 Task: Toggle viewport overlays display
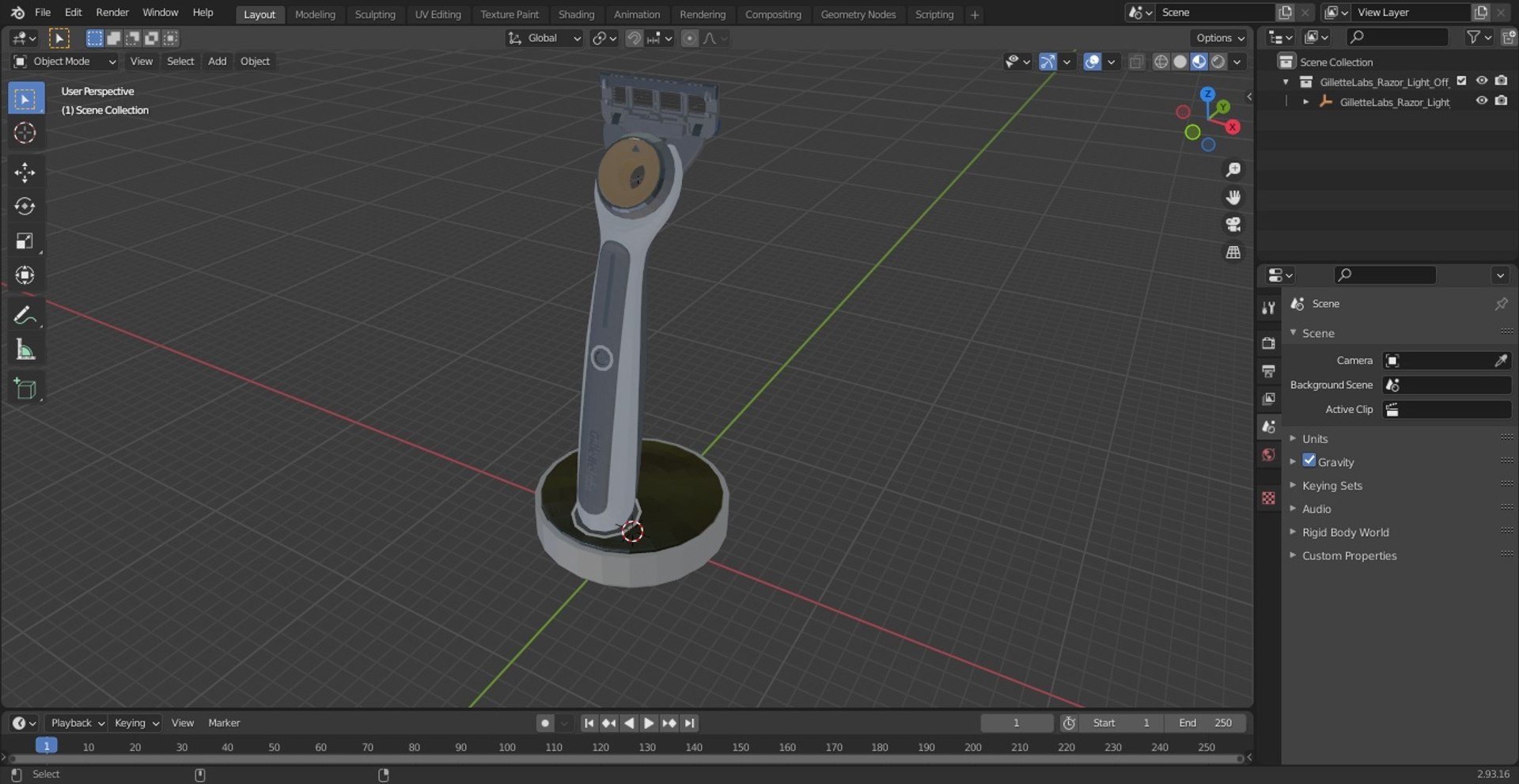1092,62
